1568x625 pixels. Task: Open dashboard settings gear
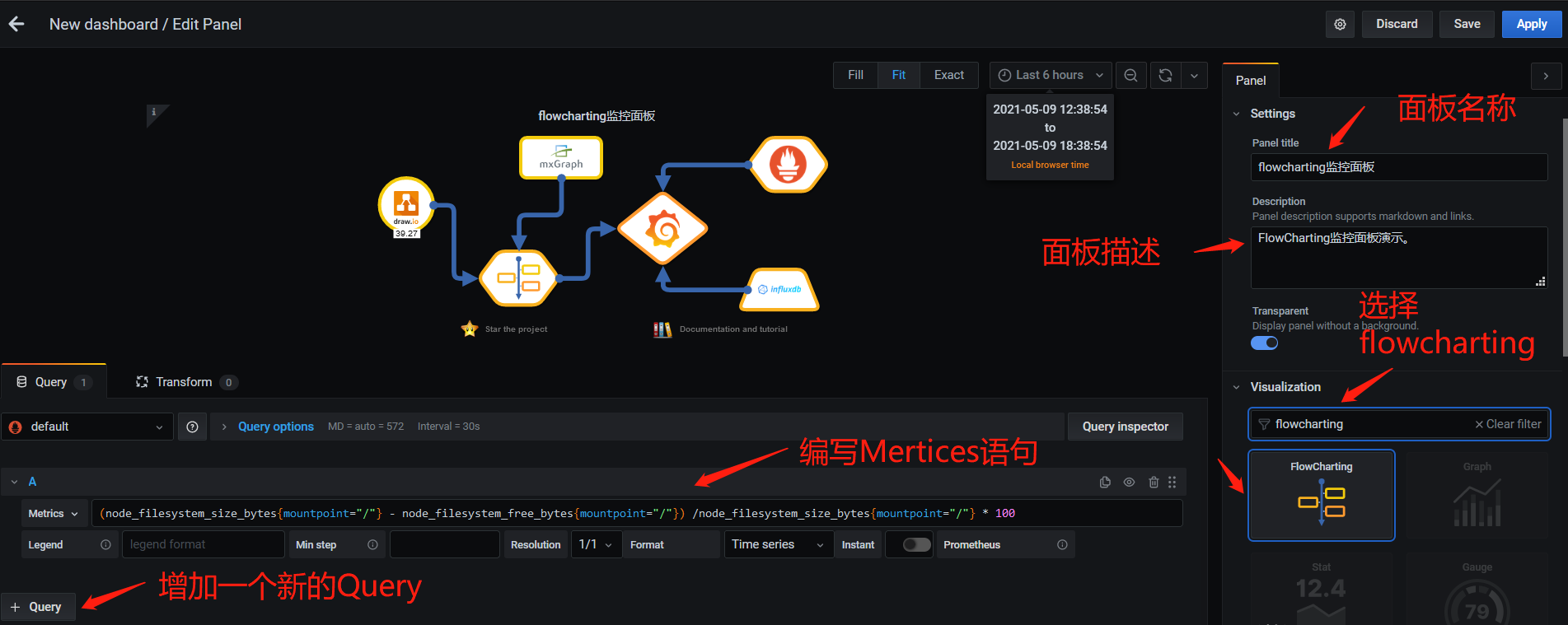[1340, 24]
